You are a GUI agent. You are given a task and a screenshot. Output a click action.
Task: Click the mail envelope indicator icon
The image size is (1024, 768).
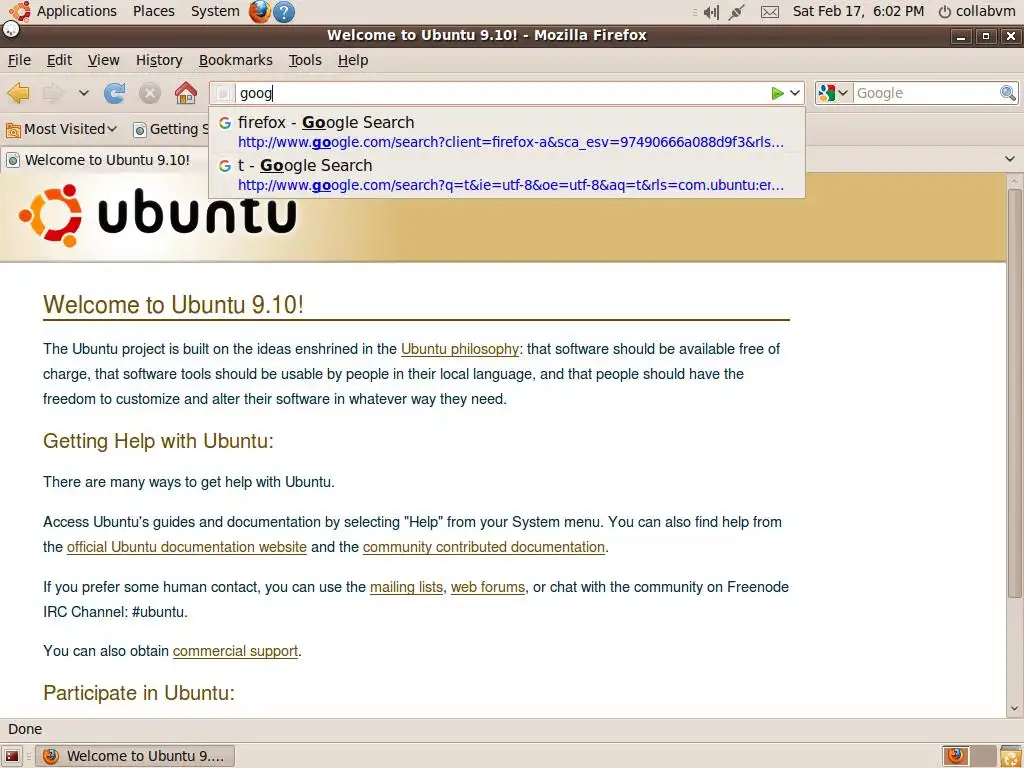770,12
